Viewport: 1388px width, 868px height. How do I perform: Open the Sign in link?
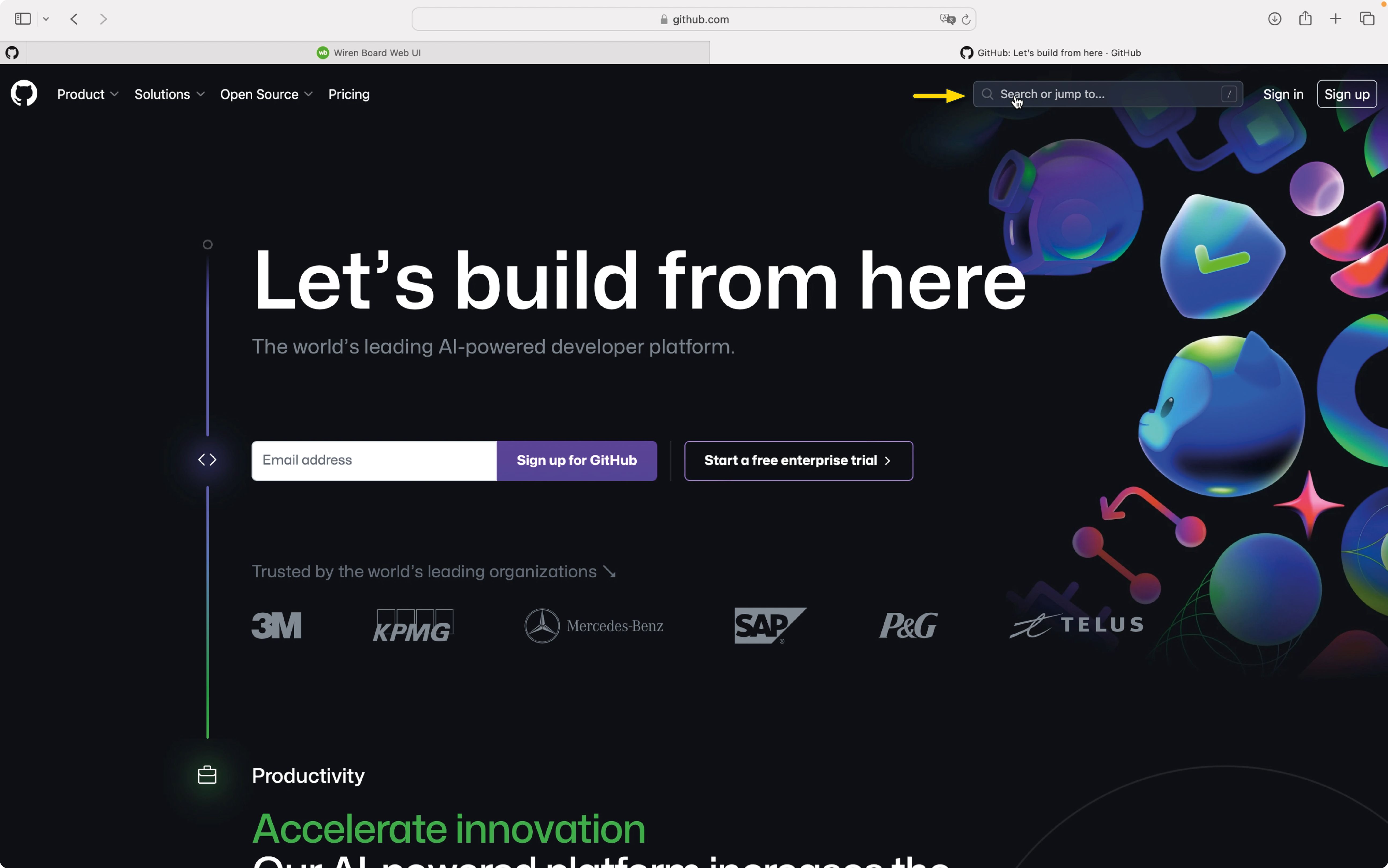tap(1283, 94)
